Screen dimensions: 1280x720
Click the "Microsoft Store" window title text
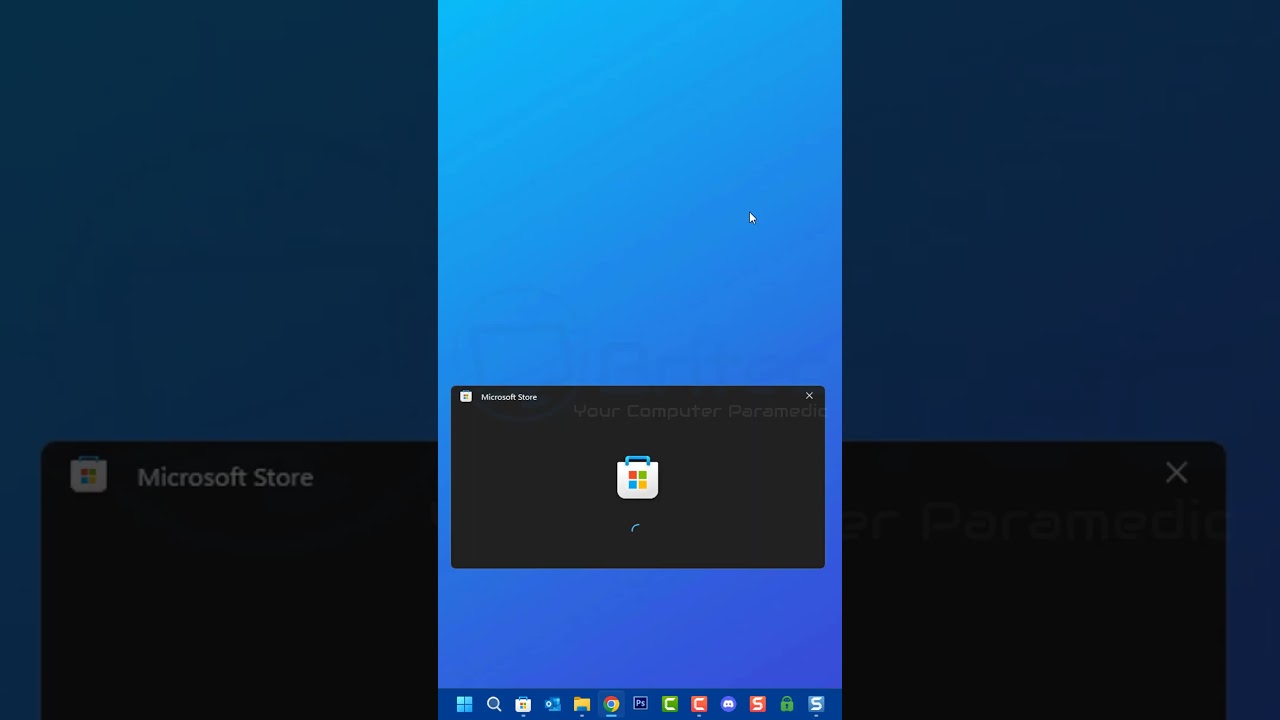pyautogui.click(x=509, y=397)
